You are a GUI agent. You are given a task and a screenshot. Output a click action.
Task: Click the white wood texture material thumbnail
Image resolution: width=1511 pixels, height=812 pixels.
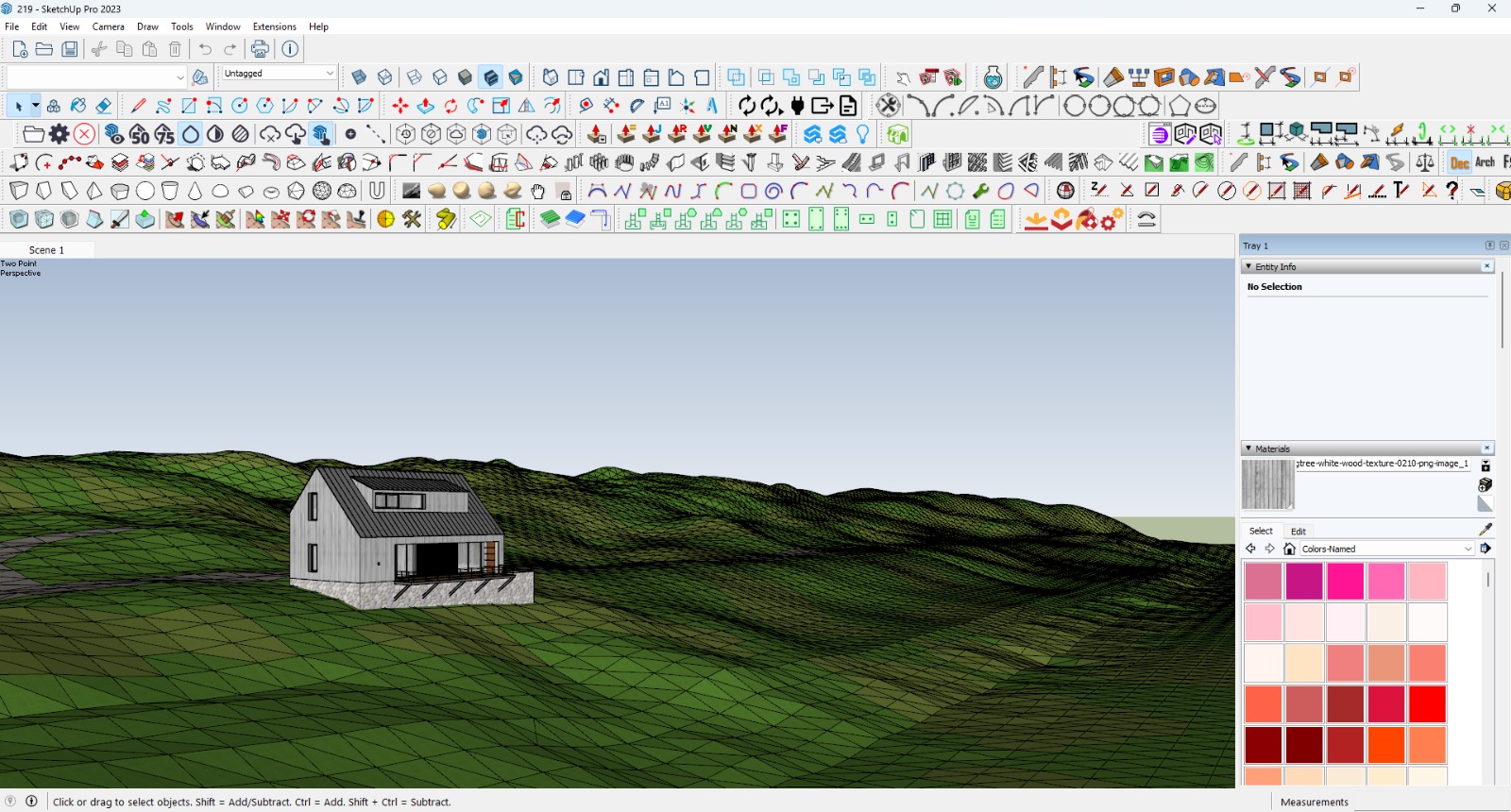[x=1267, y=484]
